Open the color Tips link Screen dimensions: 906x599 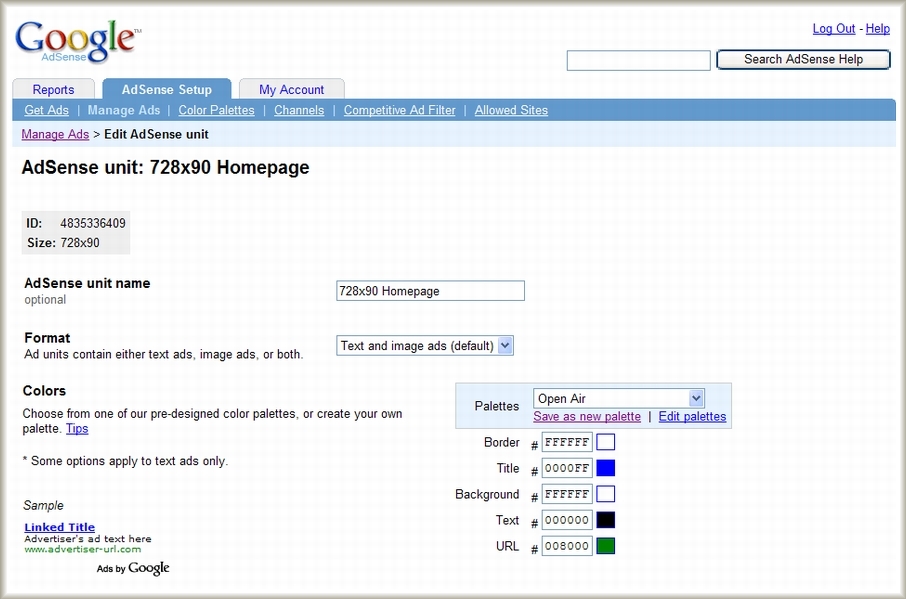click(77, 429)
